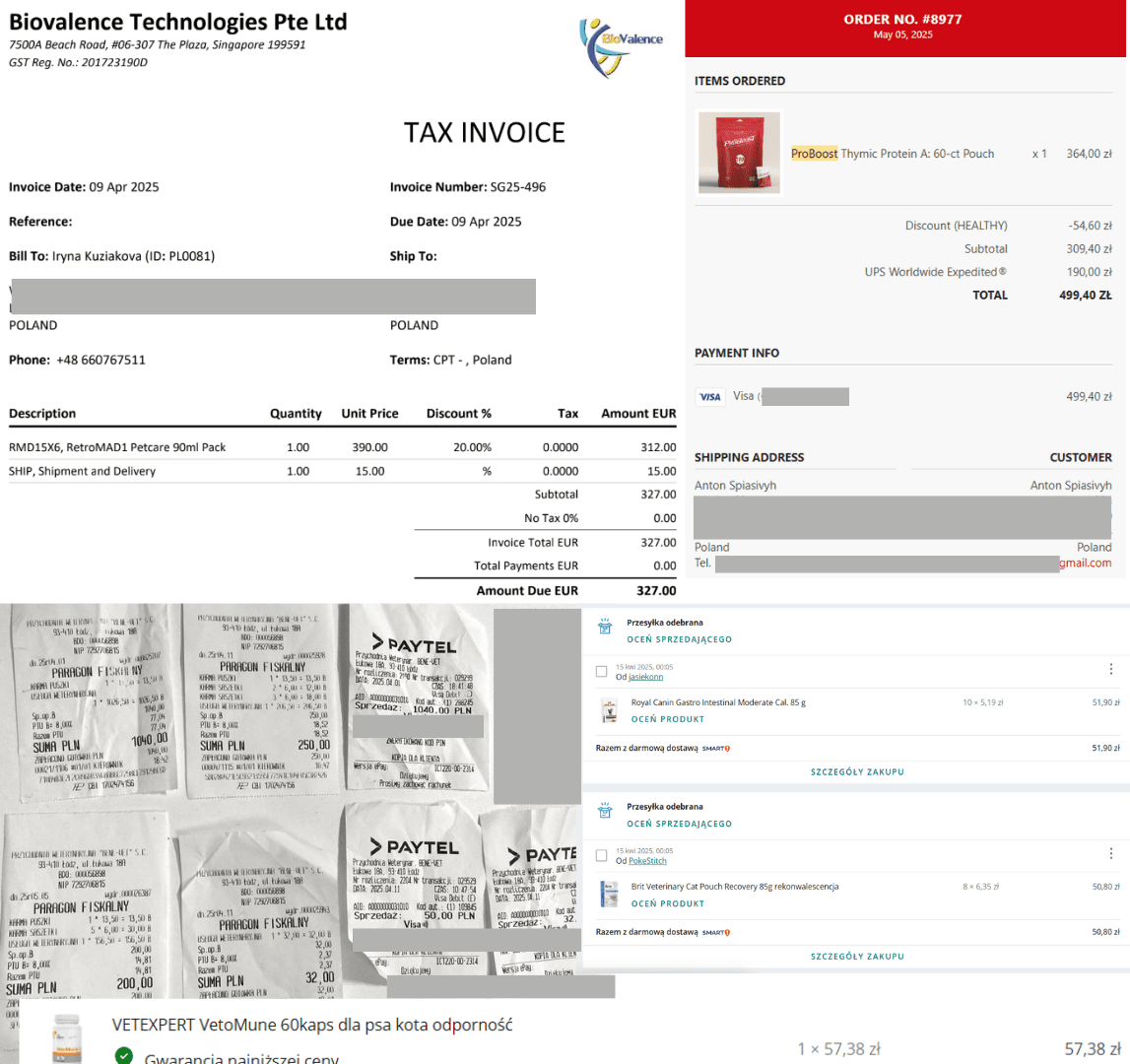Click OCEŃ SPRZEDAJĄCEGO for jasiekonn order

pos(679,639)
